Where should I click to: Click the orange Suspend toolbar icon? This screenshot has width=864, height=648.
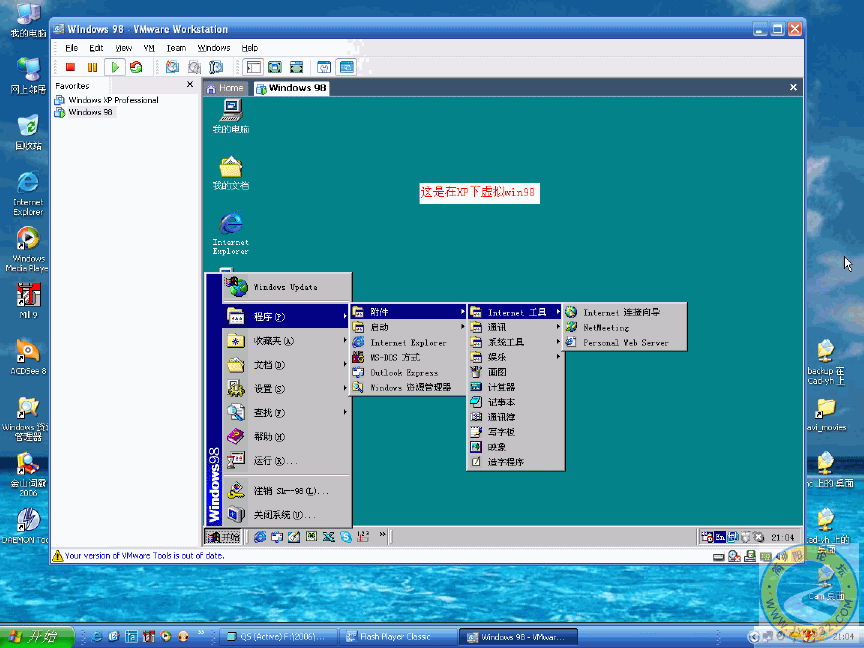click(x=92, y=67)
